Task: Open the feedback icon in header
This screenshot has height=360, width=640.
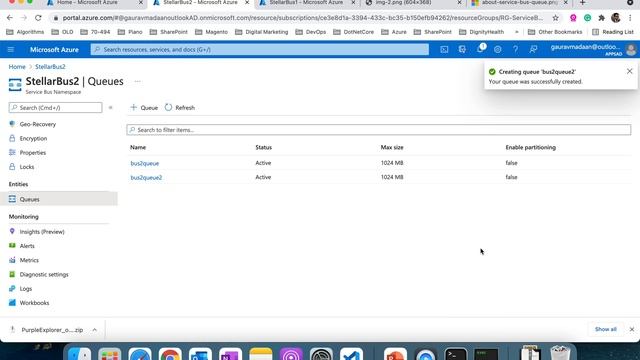Action: 533,49
